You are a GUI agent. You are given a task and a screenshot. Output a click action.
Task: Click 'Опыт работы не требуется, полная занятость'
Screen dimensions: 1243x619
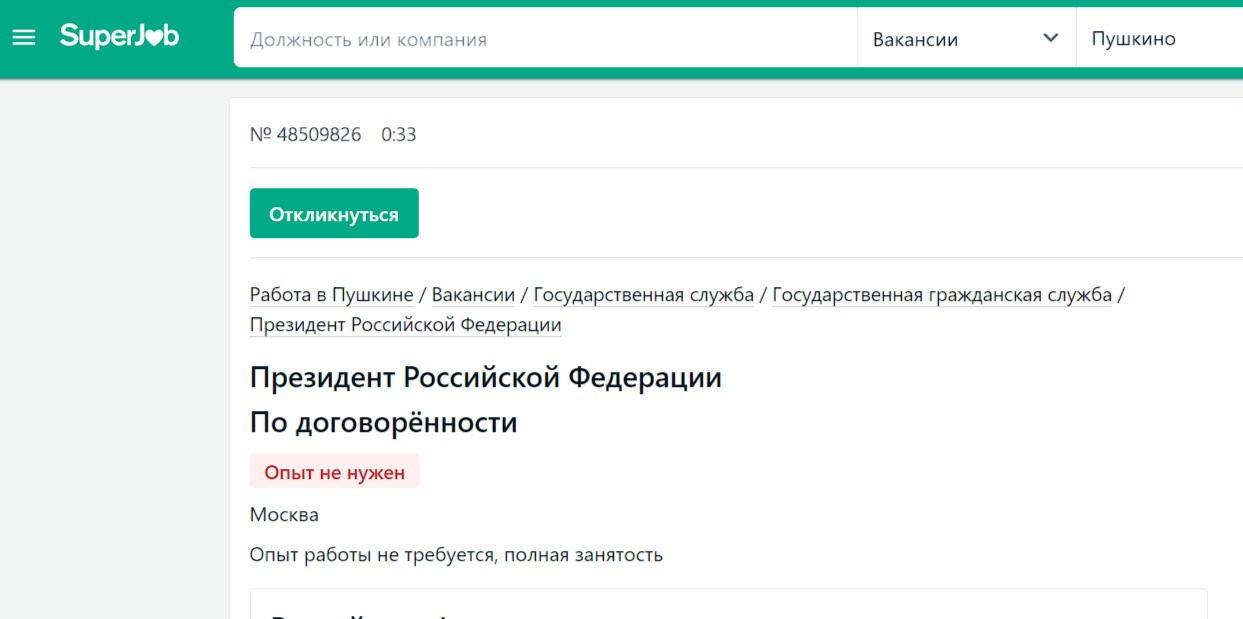click(456, 554)
